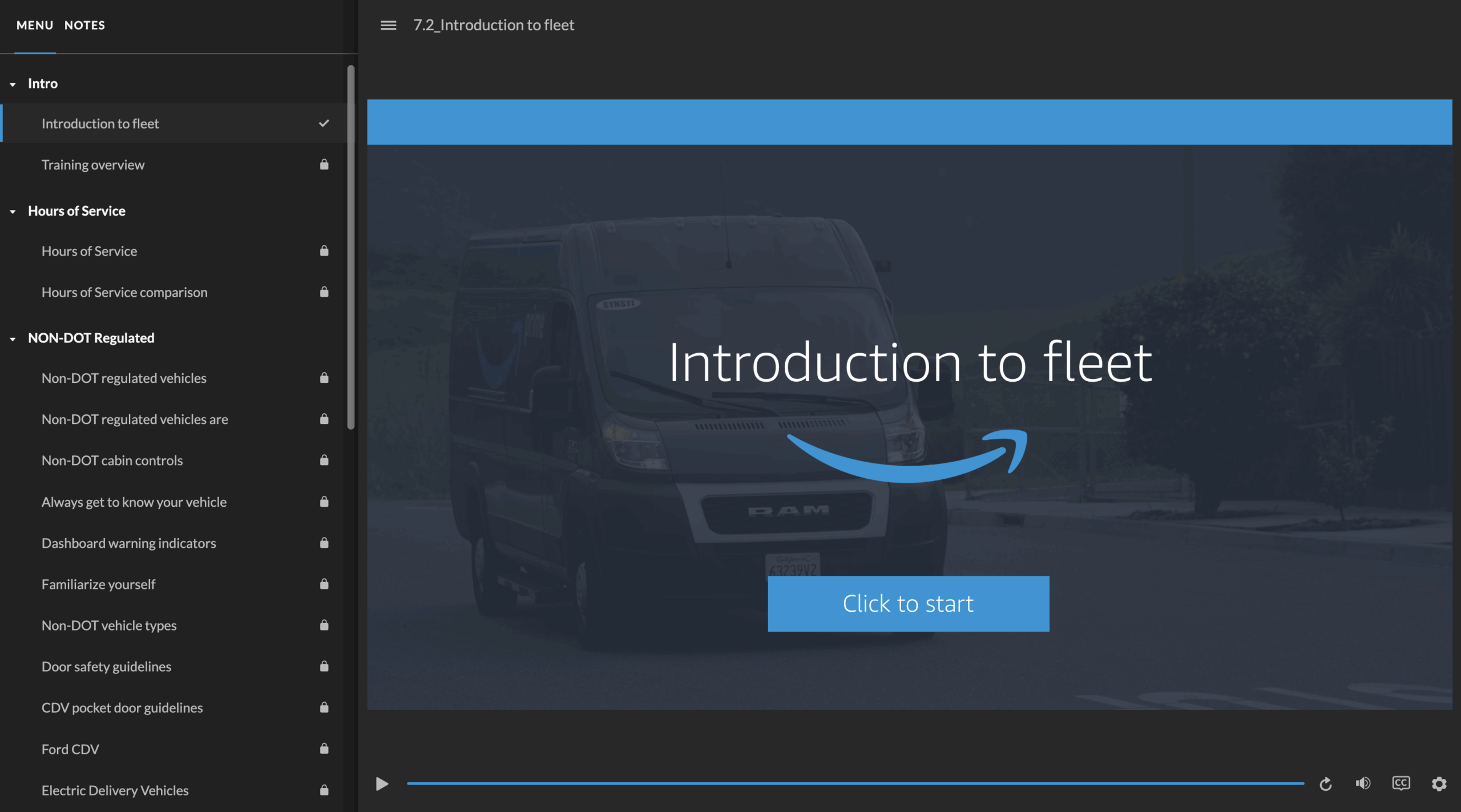Select Familiarize yourself item
The height and width of the screenshot is (812, 1461).
click(173, 584)
